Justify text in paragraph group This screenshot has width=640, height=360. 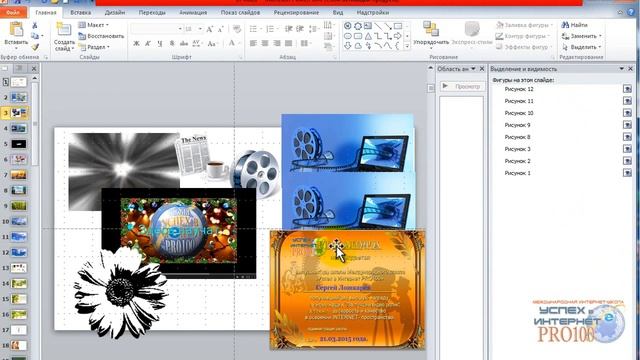tap(289, 43)
